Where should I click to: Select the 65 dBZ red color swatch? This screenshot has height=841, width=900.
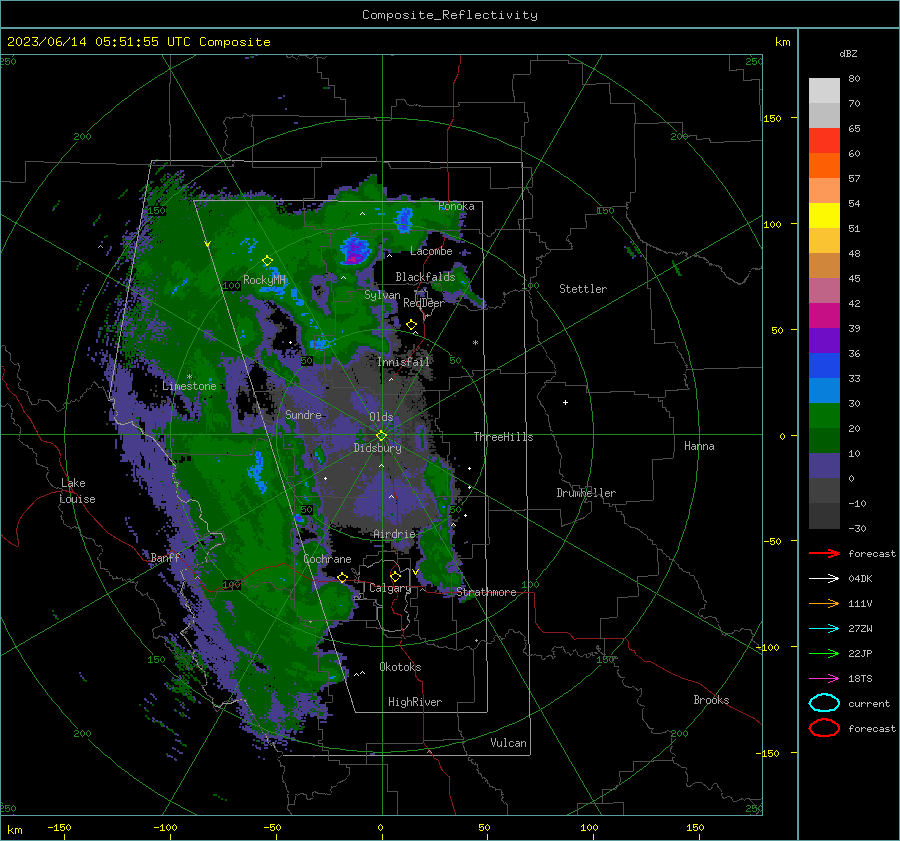coord(824,140)
